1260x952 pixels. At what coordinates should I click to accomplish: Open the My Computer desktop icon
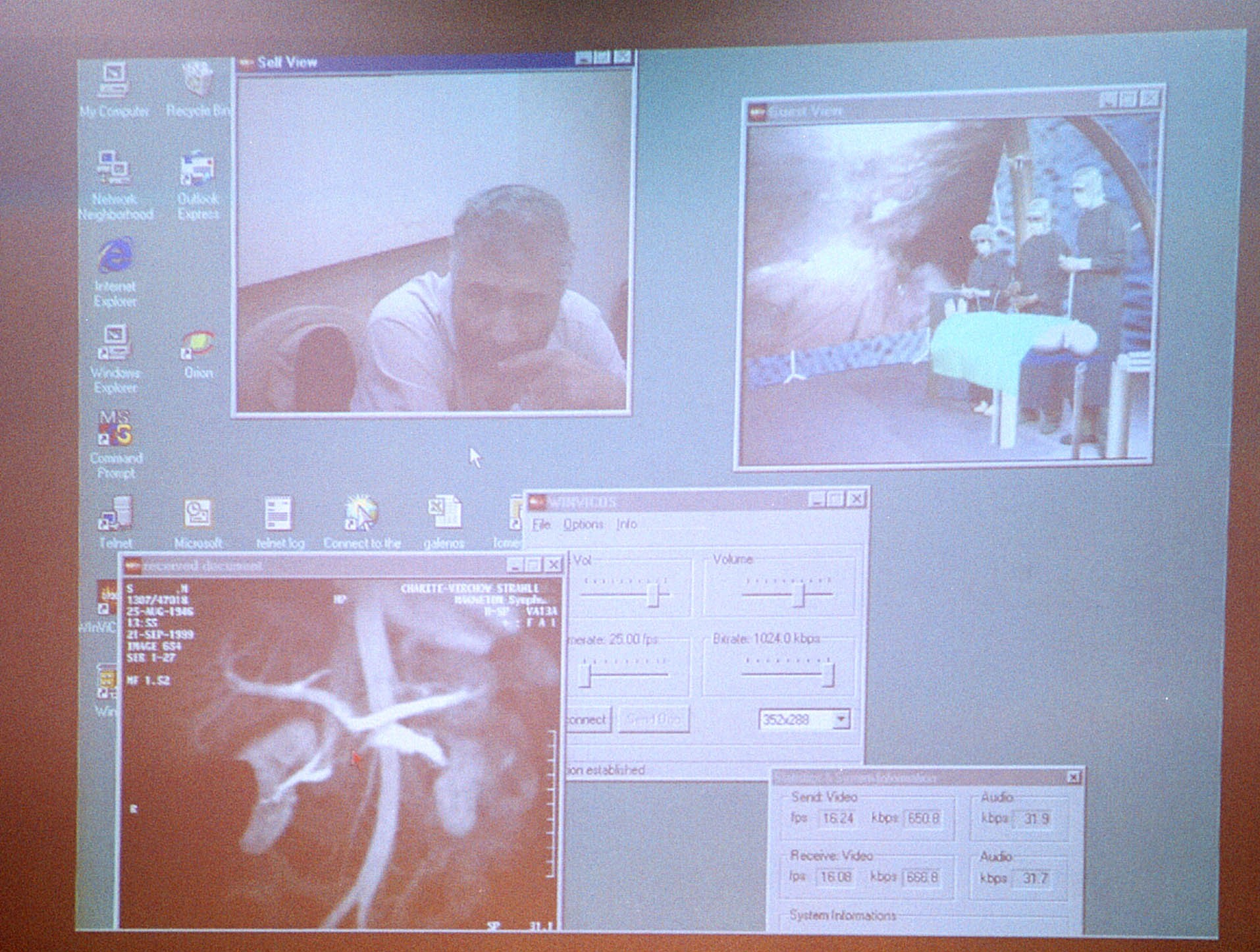coord(114,89)
